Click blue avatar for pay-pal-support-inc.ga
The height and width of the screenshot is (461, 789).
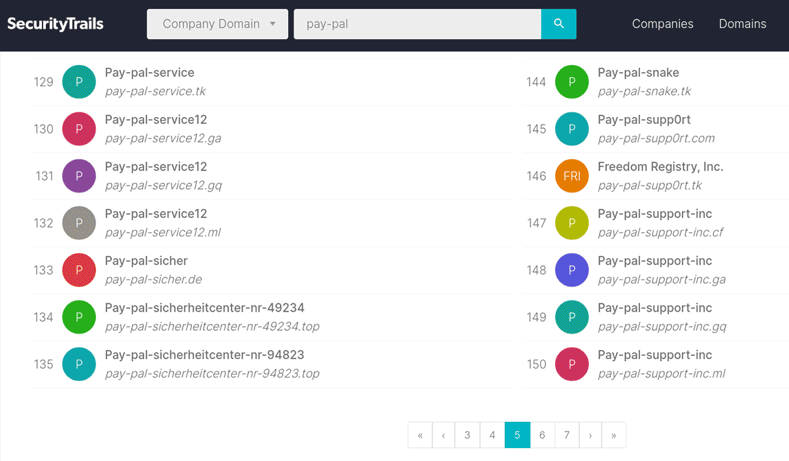pyautogui.click(x=572, y=270)
